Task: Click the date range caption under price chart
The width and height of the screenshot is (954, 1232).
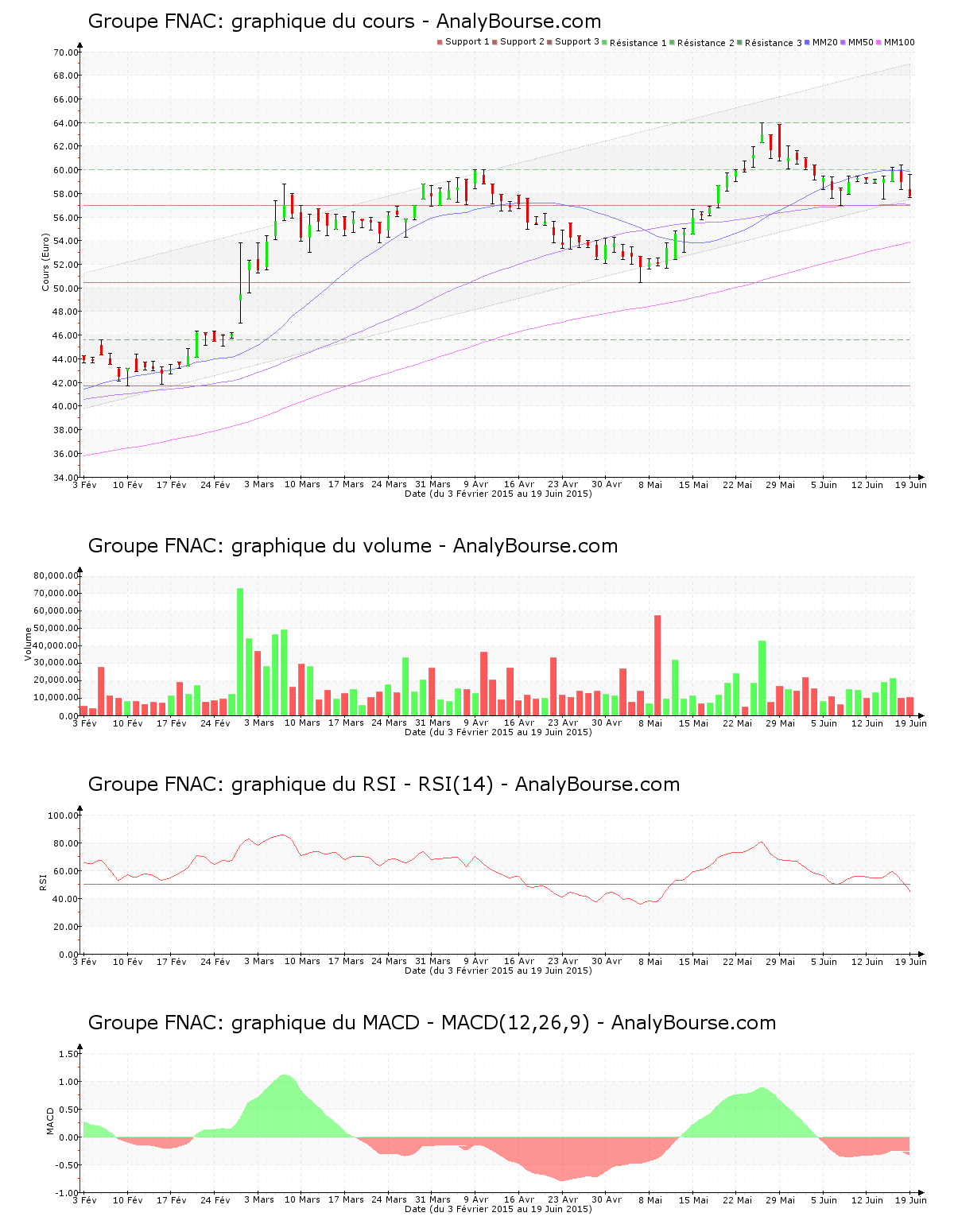Action: click(x=498, y=494)
